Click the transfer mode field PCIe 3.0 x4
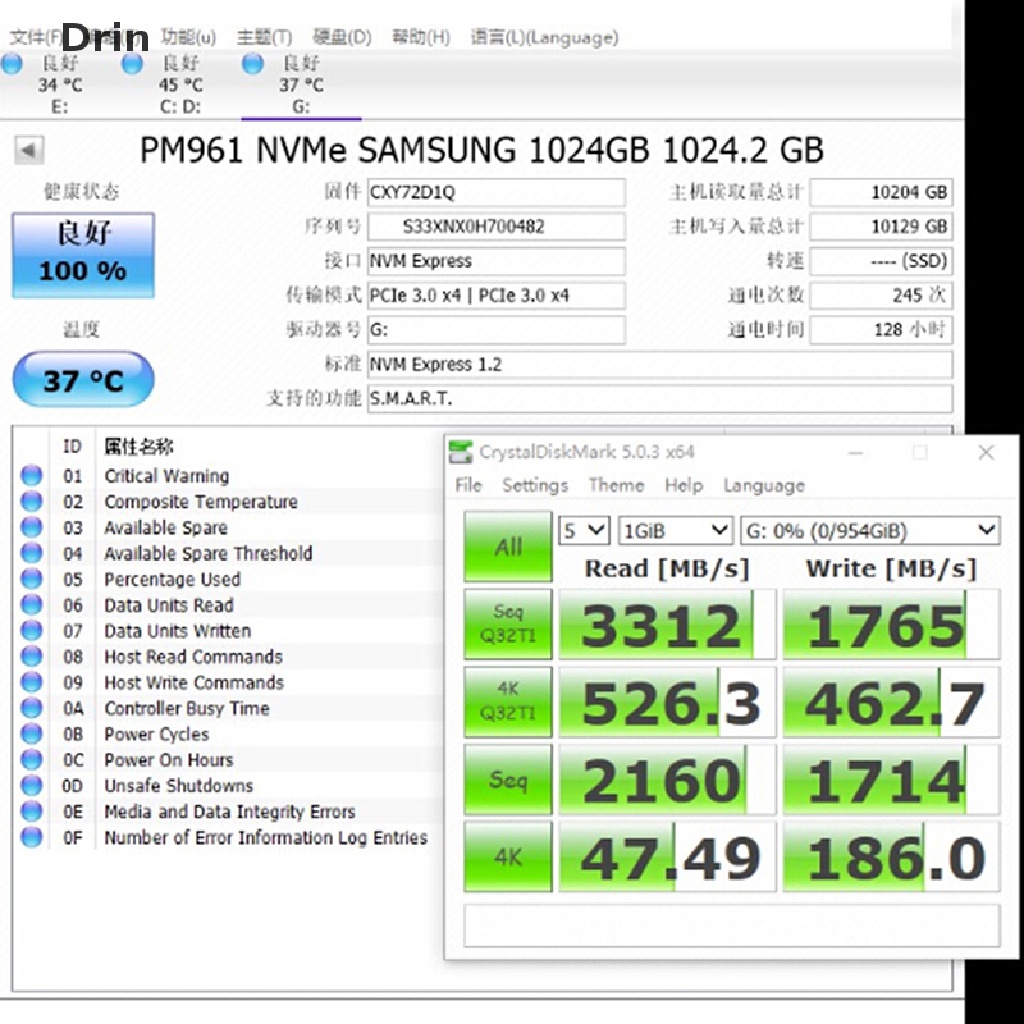The width and height of the screenshot is (1024, 1024). 496,295
